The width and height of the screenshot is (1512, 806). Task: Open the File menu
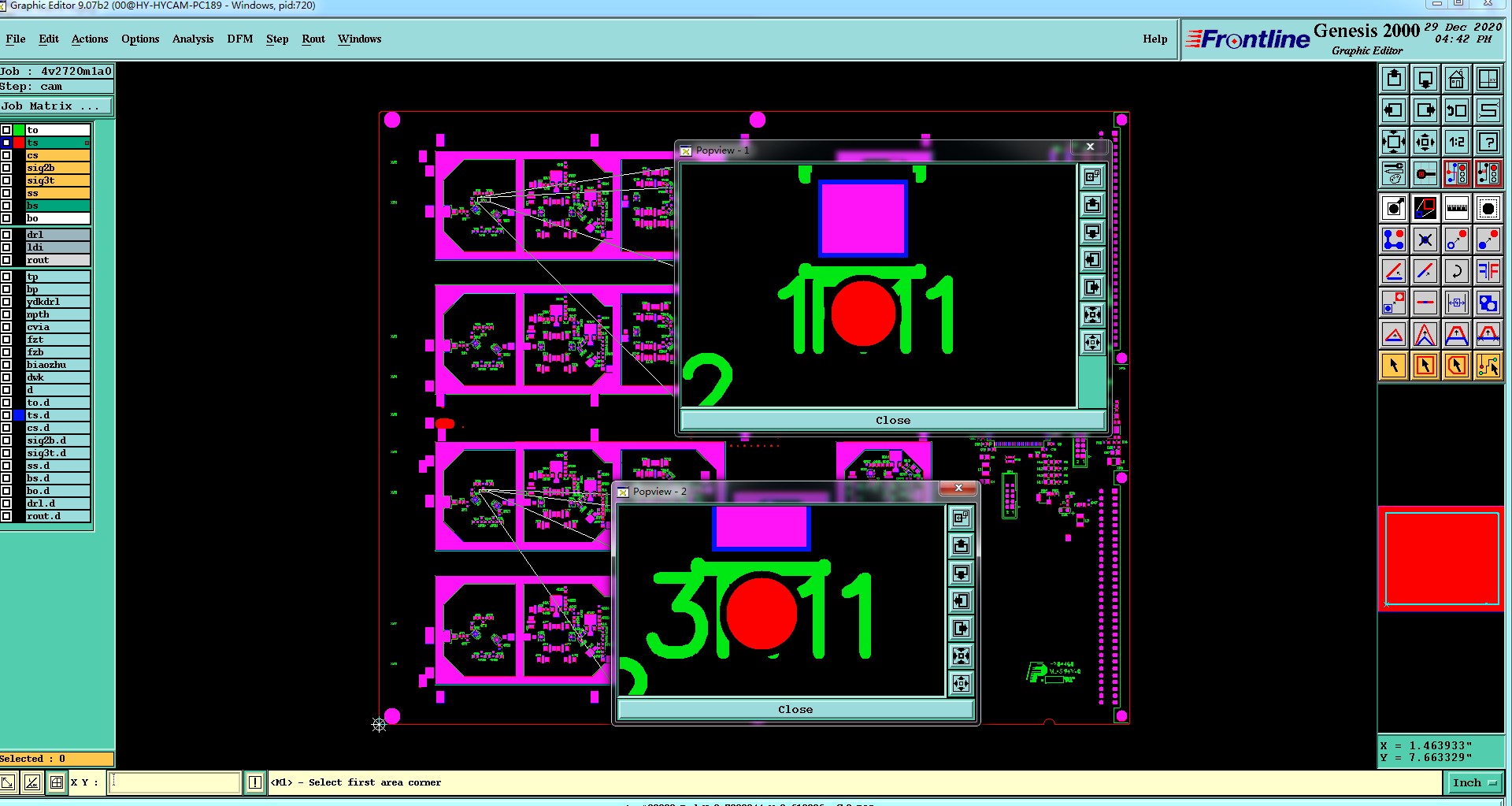tap(16, 39)
